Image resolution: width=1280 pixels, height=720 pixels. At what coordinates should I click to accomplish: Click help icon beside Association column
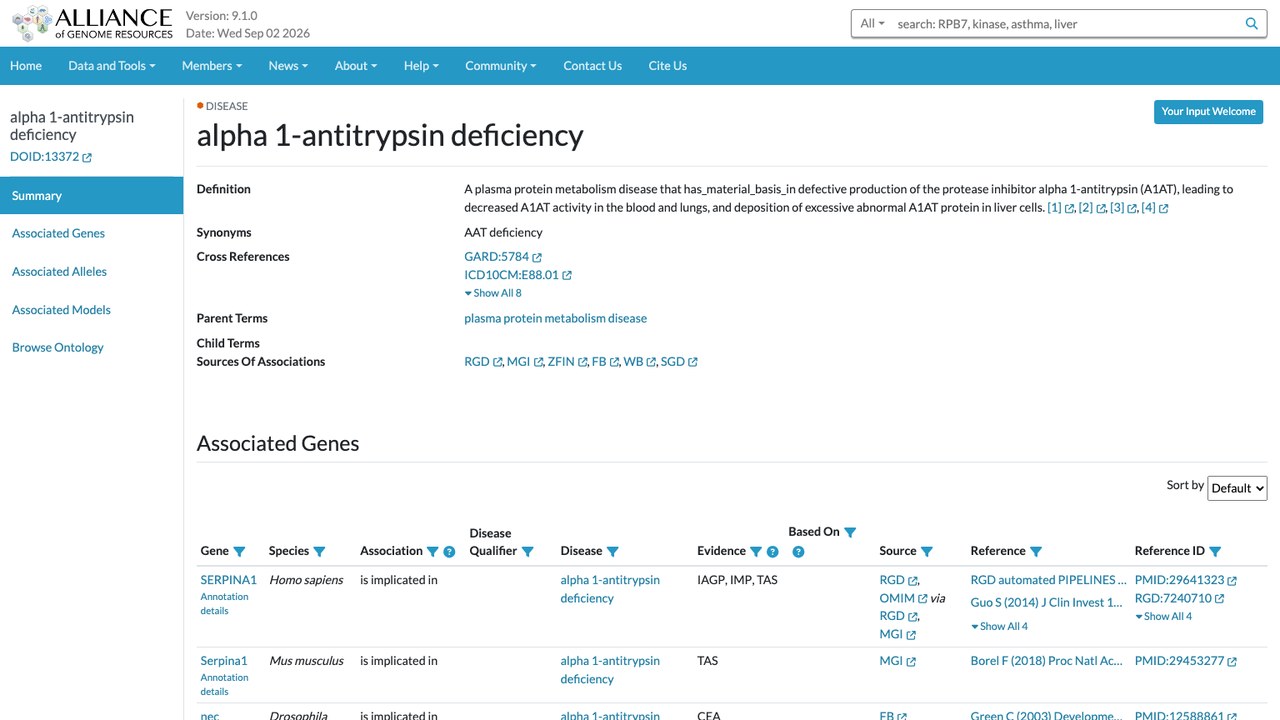point(449,551)
